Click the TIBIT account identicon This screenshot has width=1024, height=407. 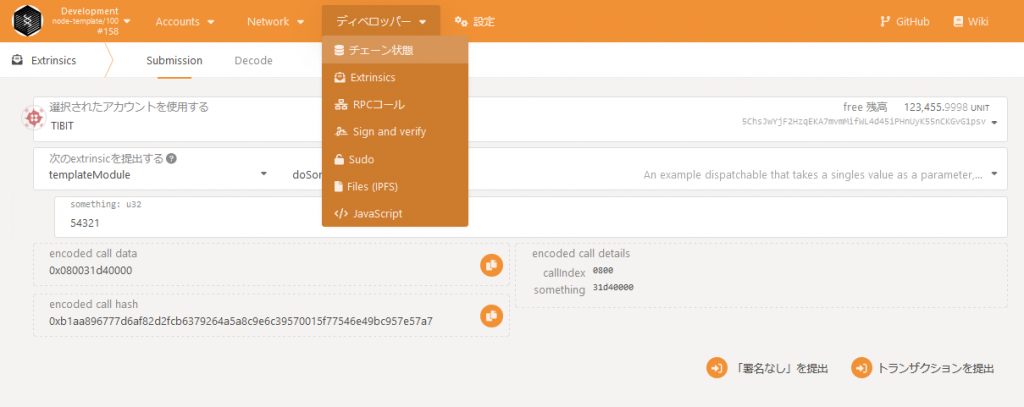(x=33, y=118)
